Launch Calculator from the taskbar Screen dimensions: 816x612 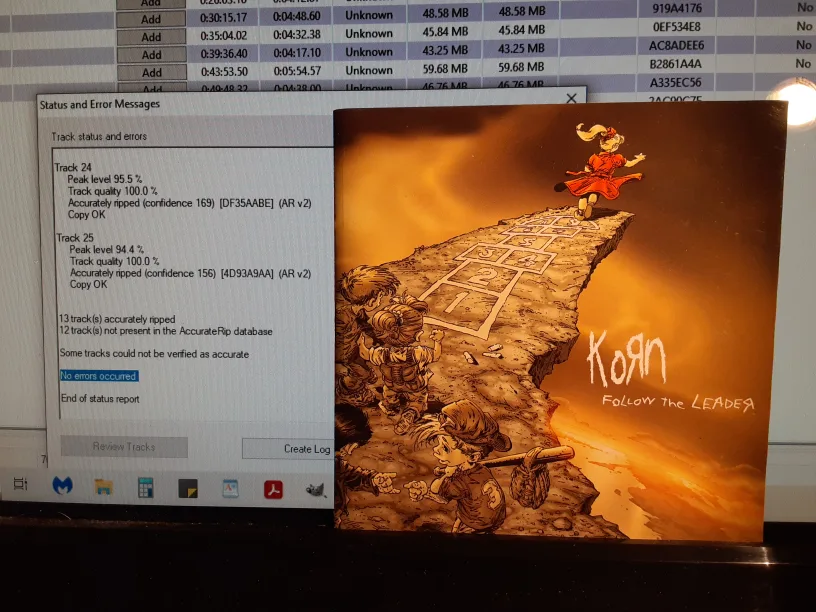pos(144,490)
